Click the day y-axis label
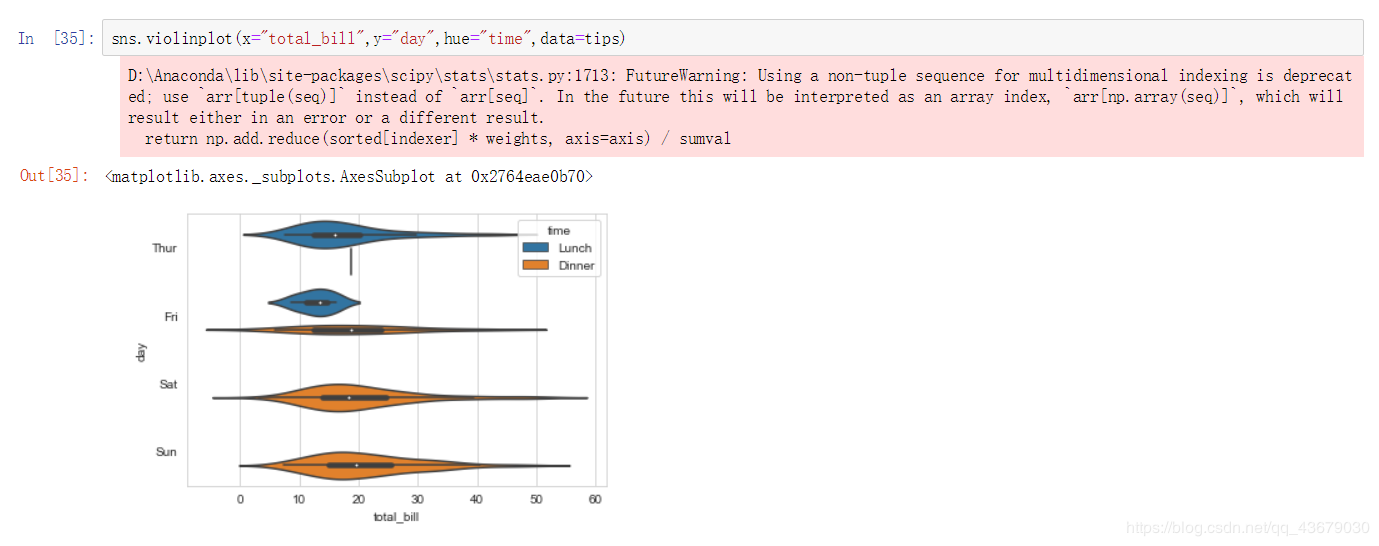Image resolution: width=1379 pixels, height=546 pixels. point(142,351)
